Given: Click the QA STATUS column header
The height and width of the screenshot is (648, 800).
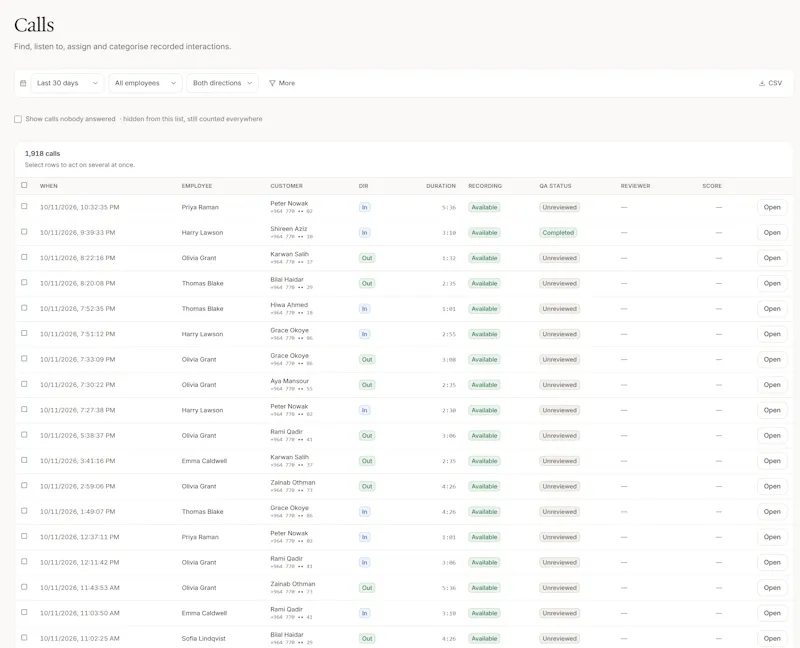Looking at the screenshot, I should (x=555, y=186).
